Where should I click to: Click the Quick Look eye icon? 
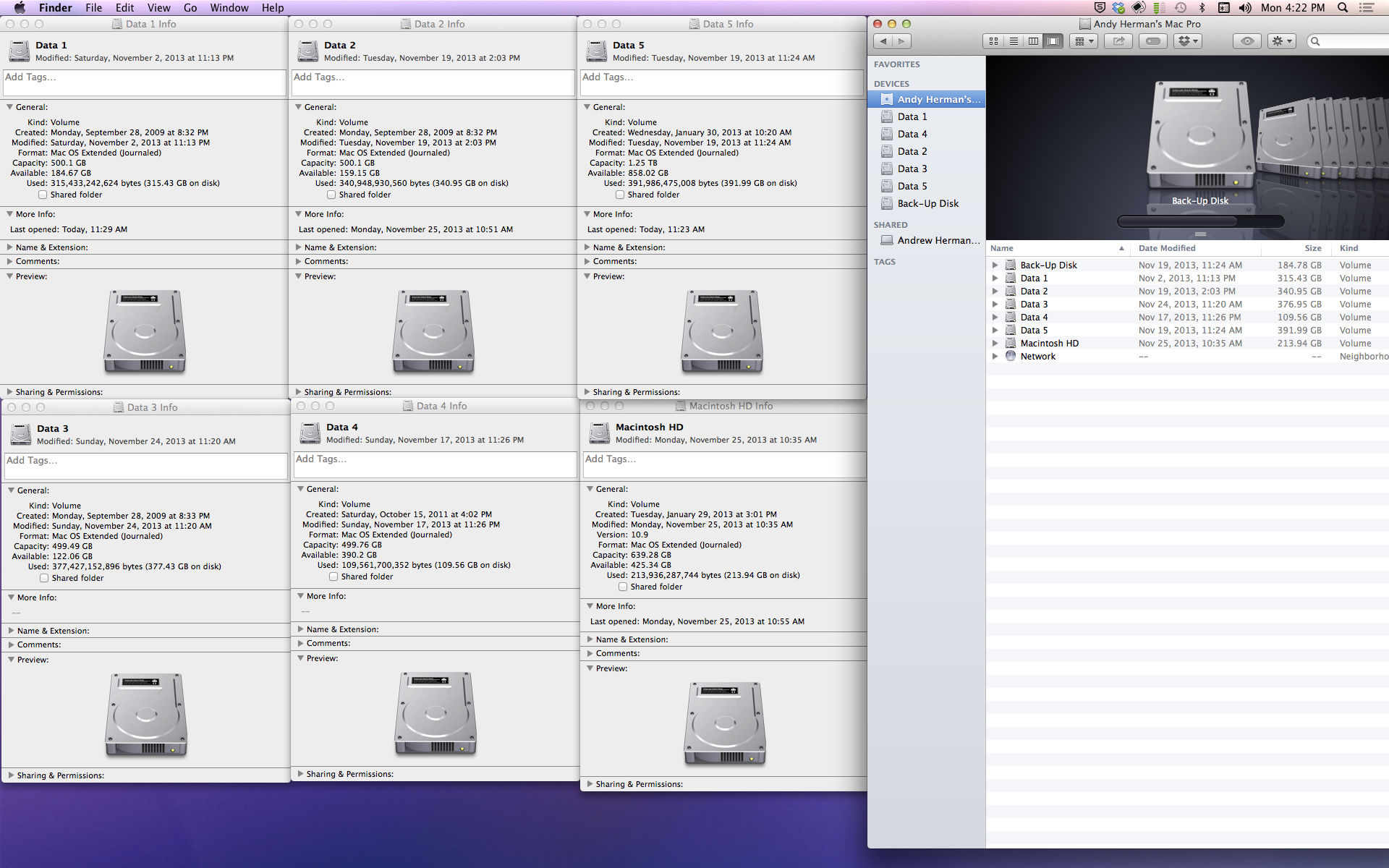[x=1246, y=41]
